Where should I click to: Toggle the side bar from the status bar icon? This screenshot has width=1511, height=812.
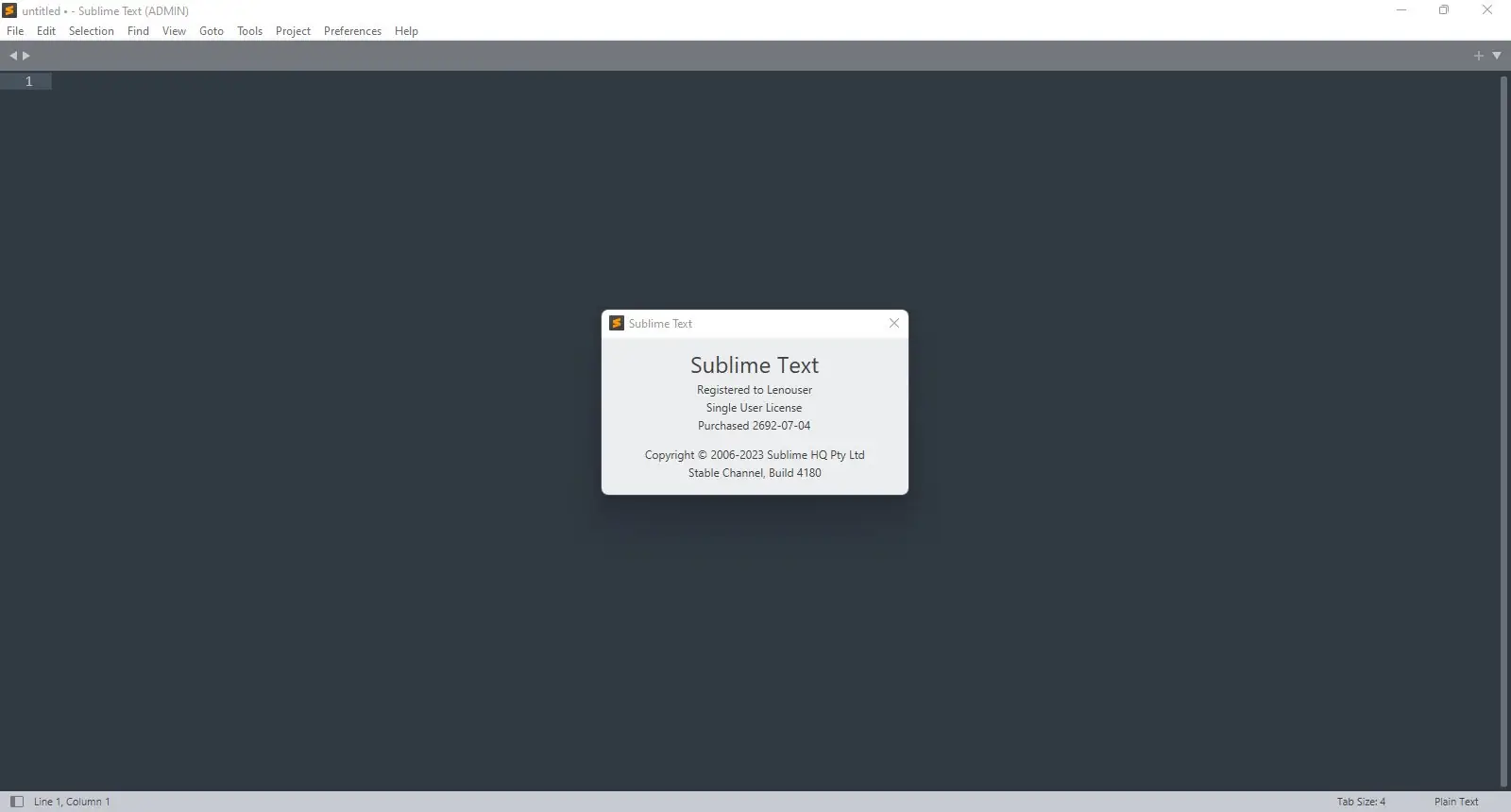(x=16, y=802)
